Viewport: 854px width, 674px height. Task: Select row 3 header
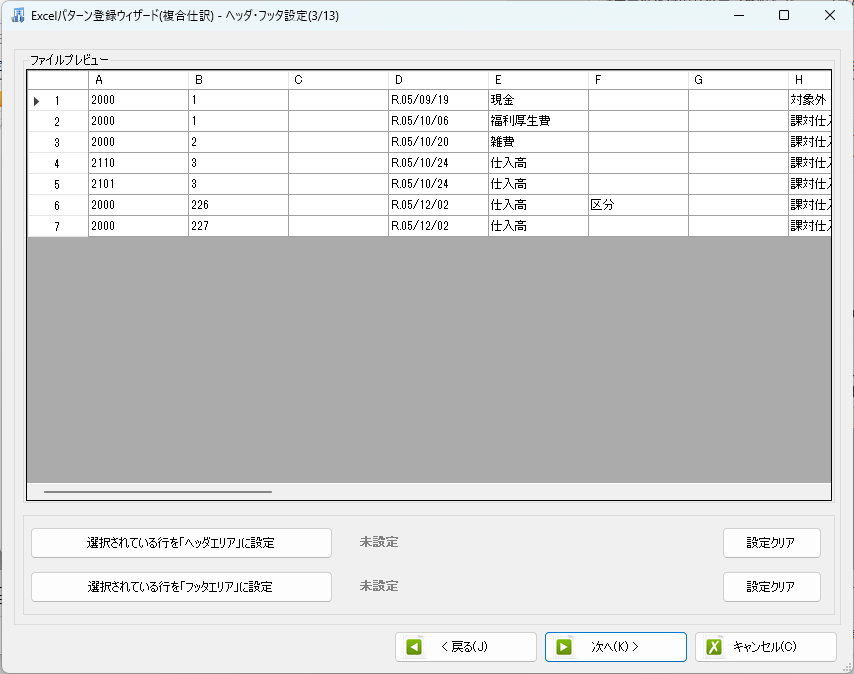pos(57,143)
